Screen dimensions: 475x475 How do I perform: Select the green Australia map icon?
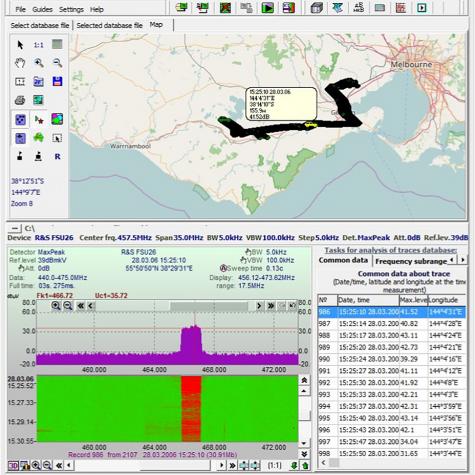click(39, 138)
